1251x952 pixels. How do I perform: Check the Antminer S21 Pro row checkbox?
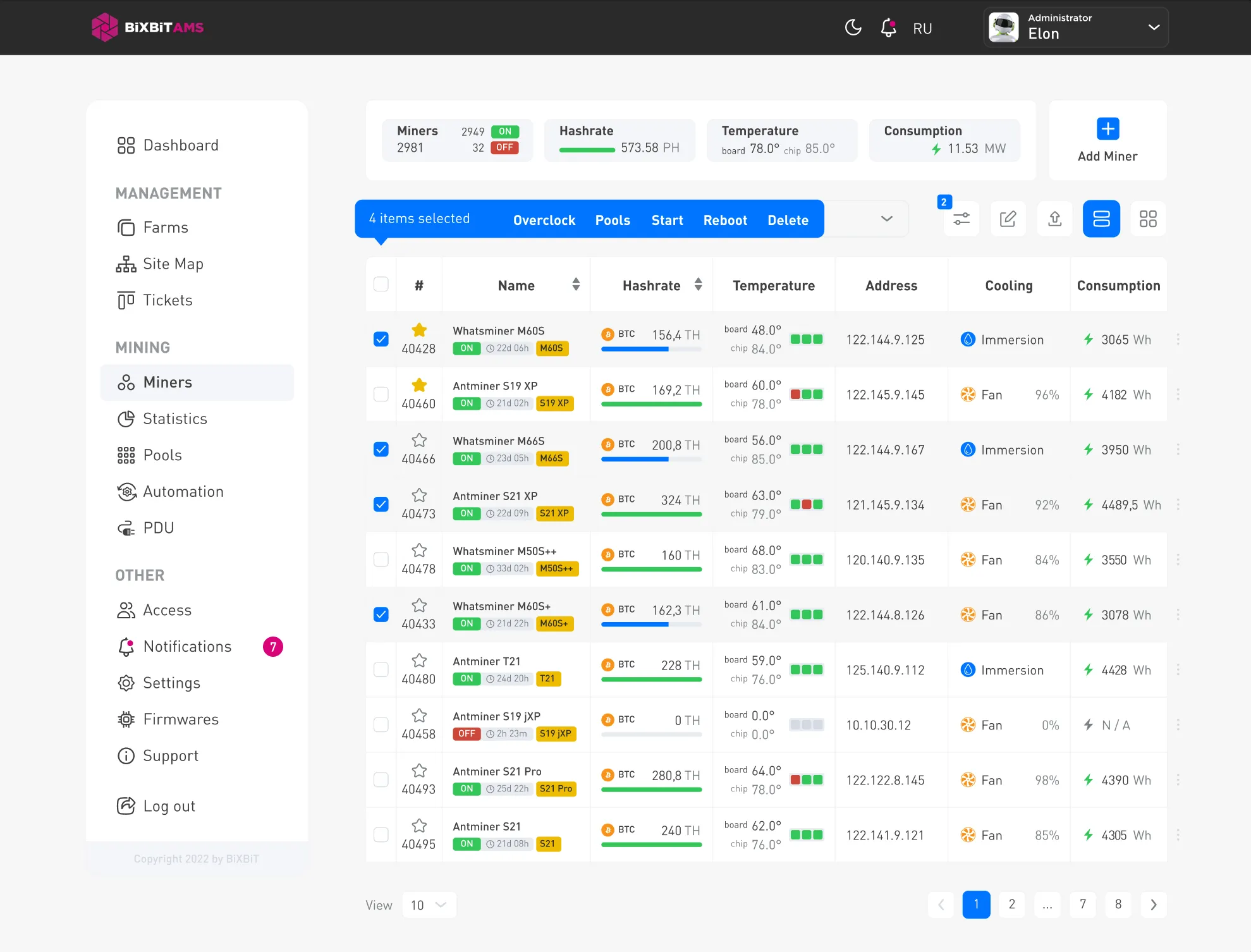coord(381,779)
